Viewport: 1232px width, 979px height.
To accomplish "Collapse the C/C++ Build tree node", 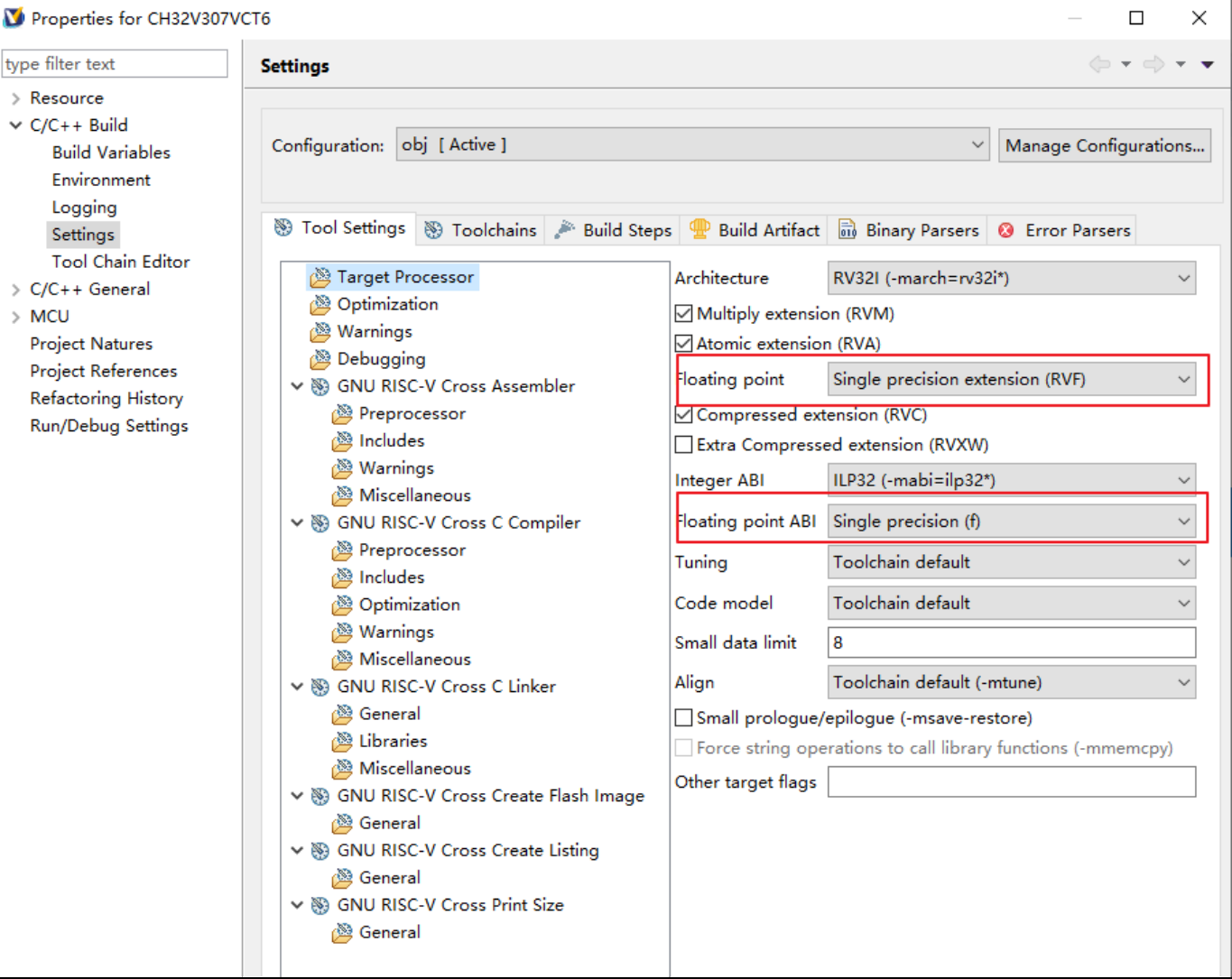I will point(15,125).
